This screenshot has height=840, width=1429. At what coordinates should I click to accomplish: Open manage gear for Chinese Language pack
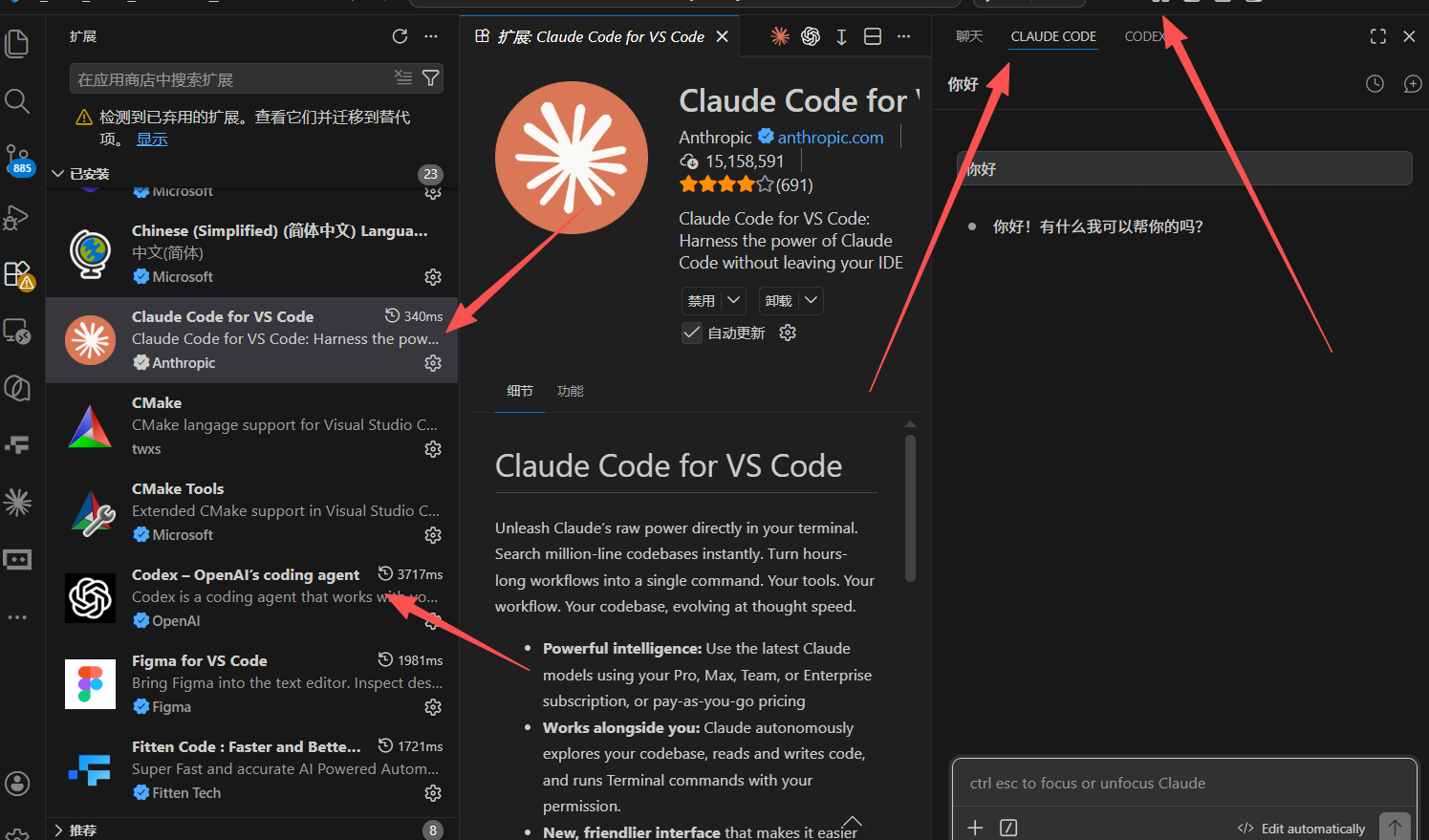433,277
